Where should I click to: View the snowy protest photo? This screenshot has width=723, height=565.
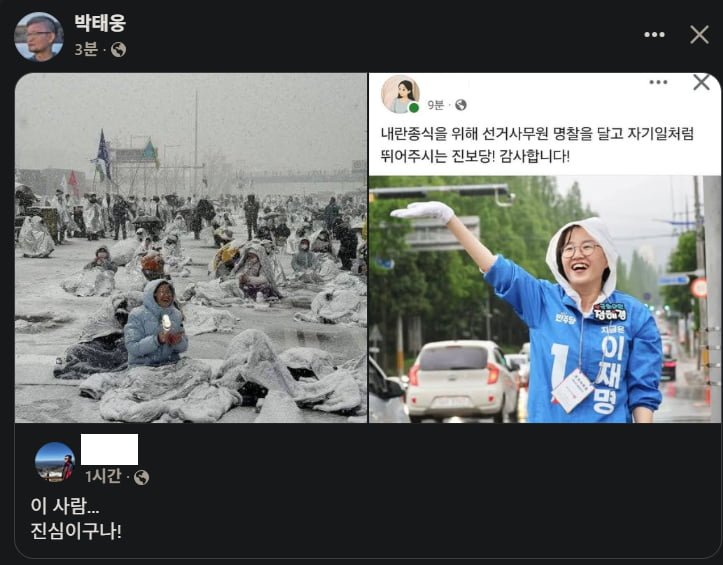(191, 248)
